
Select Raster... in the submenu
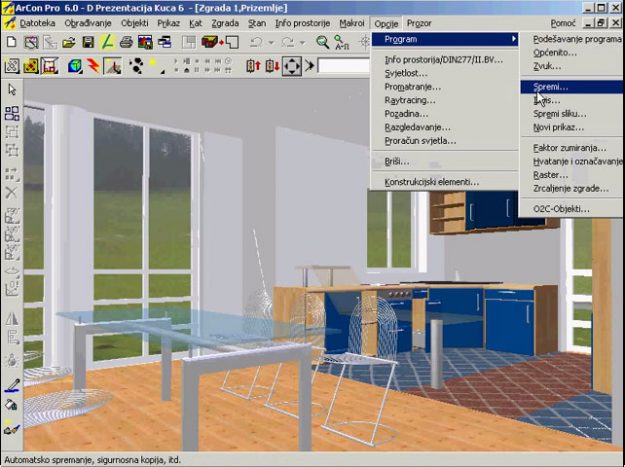click(x=551, y=175)
